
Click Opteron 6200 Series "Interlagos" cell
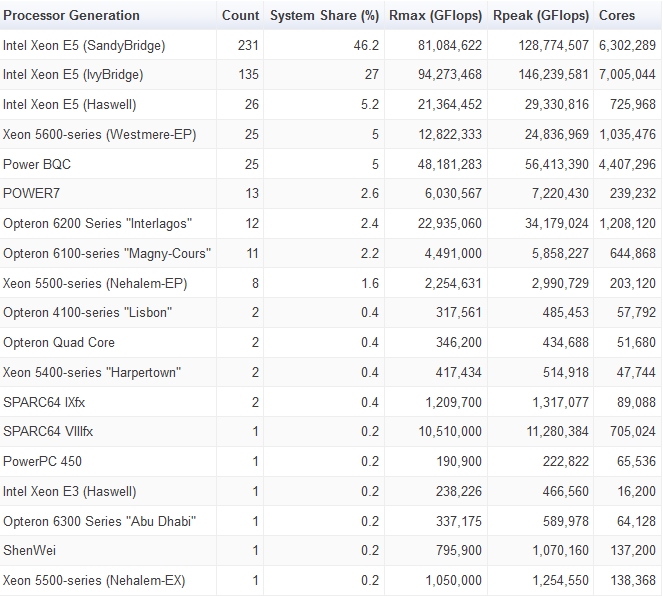98,223
